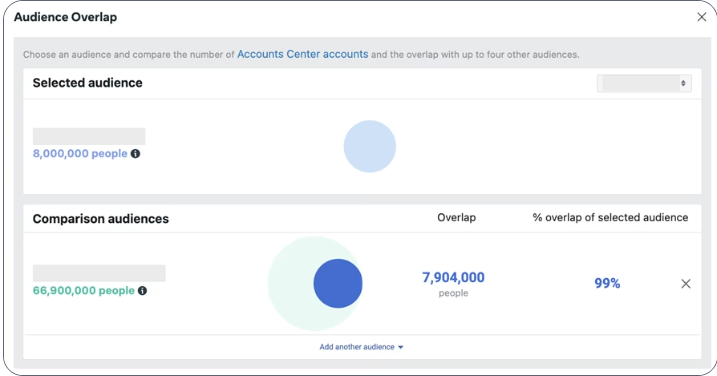This screenshot has height=376, width=717.
Task: Open Accounts Center accounts link
Action: tap(302, 54)
